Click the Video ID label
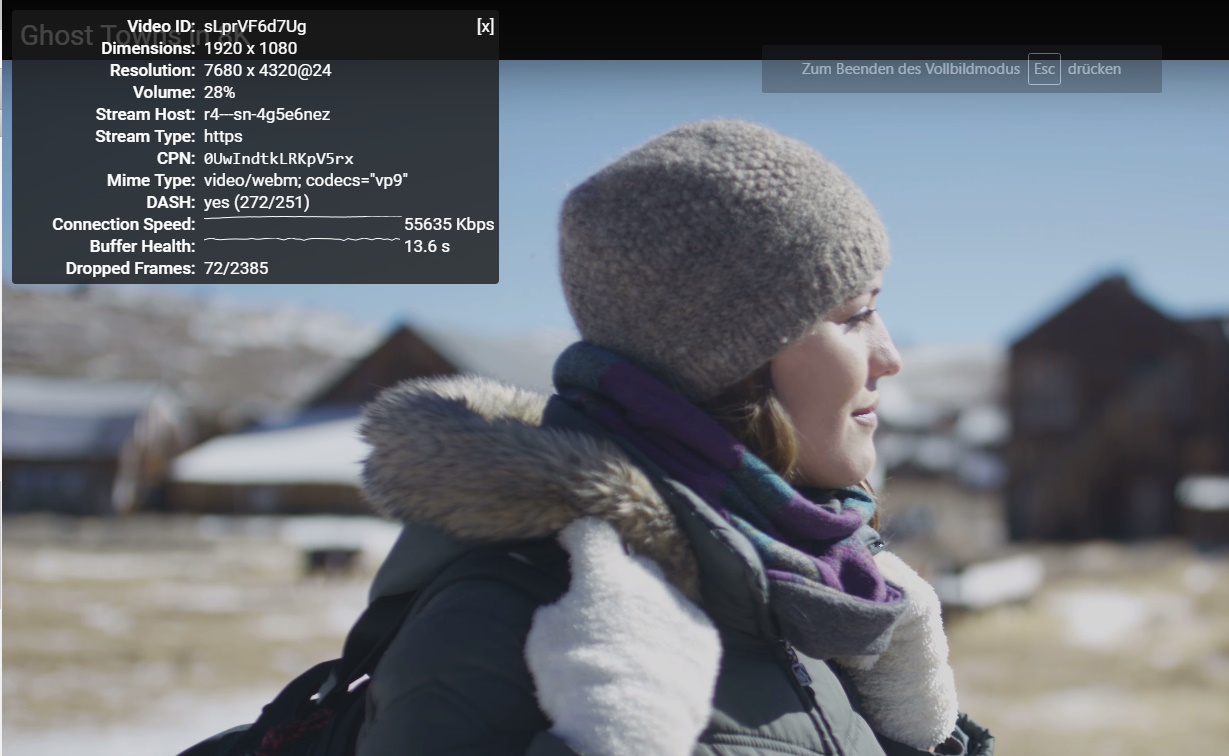The image size is (1229, 756). click(x=161, y=26)
